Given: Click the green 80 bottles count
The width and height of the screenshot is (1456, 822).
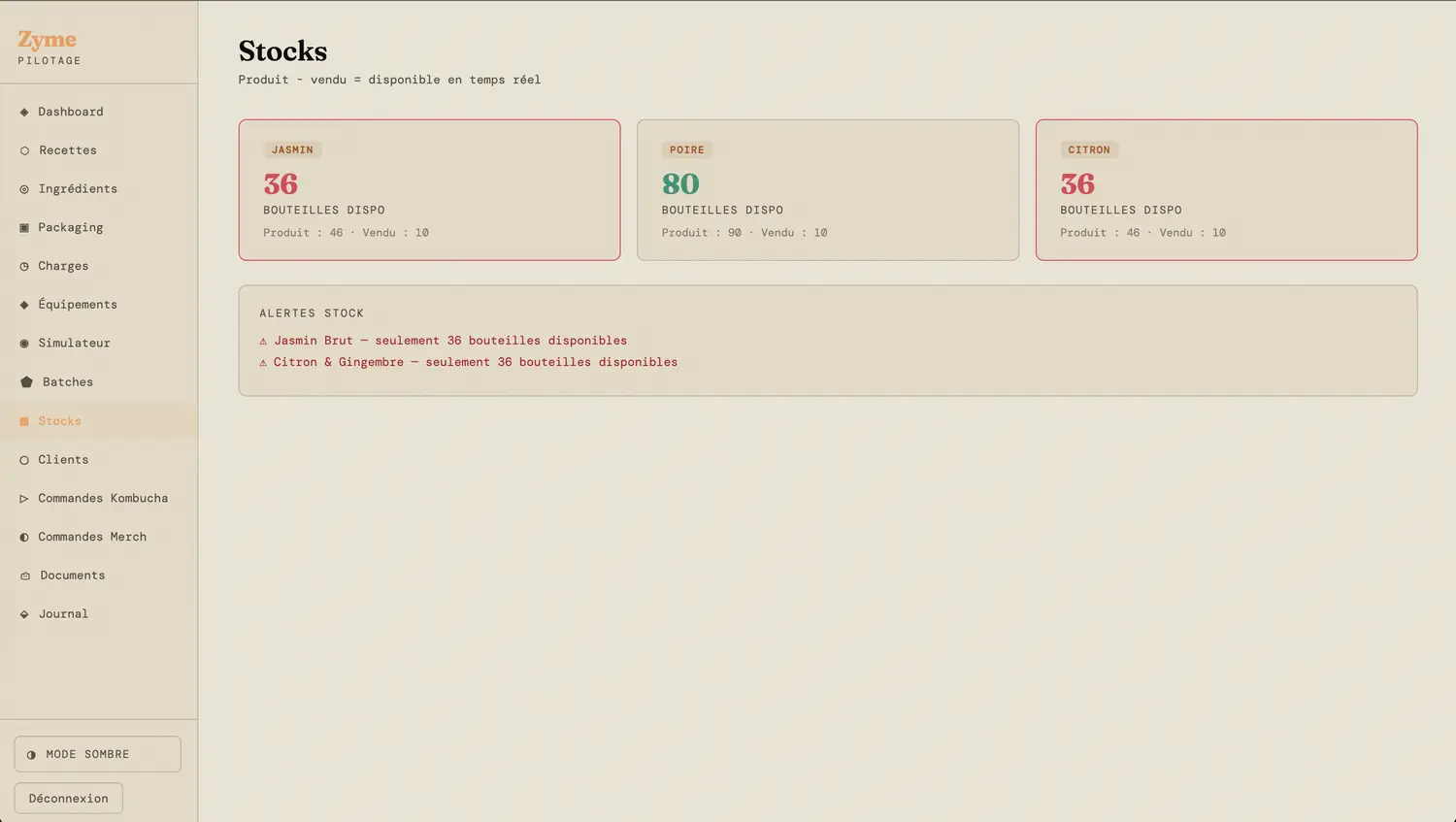Looking at the screenshot, I should (680, 183).
